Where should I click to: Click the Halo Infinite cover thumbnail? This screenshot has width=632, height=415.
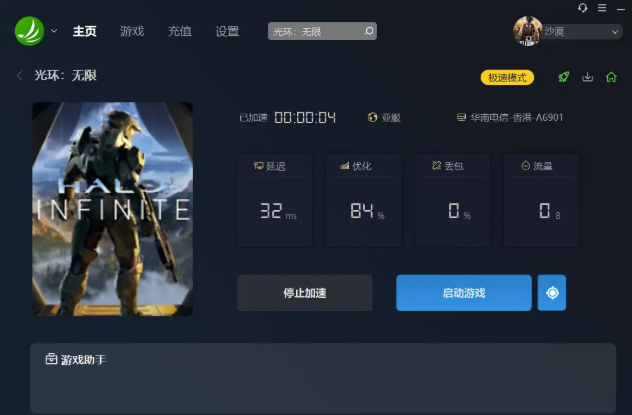pyautogui.click(x=112, y=209)
